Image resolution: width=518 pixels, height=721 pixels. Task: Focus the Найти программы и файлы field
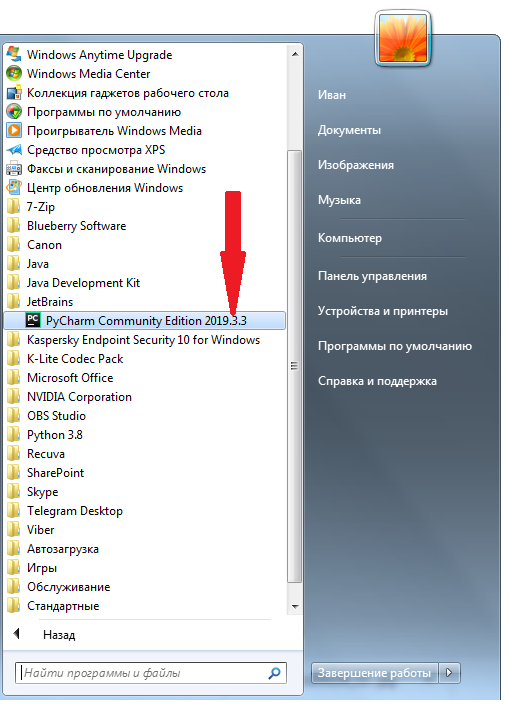coord(151,673)
